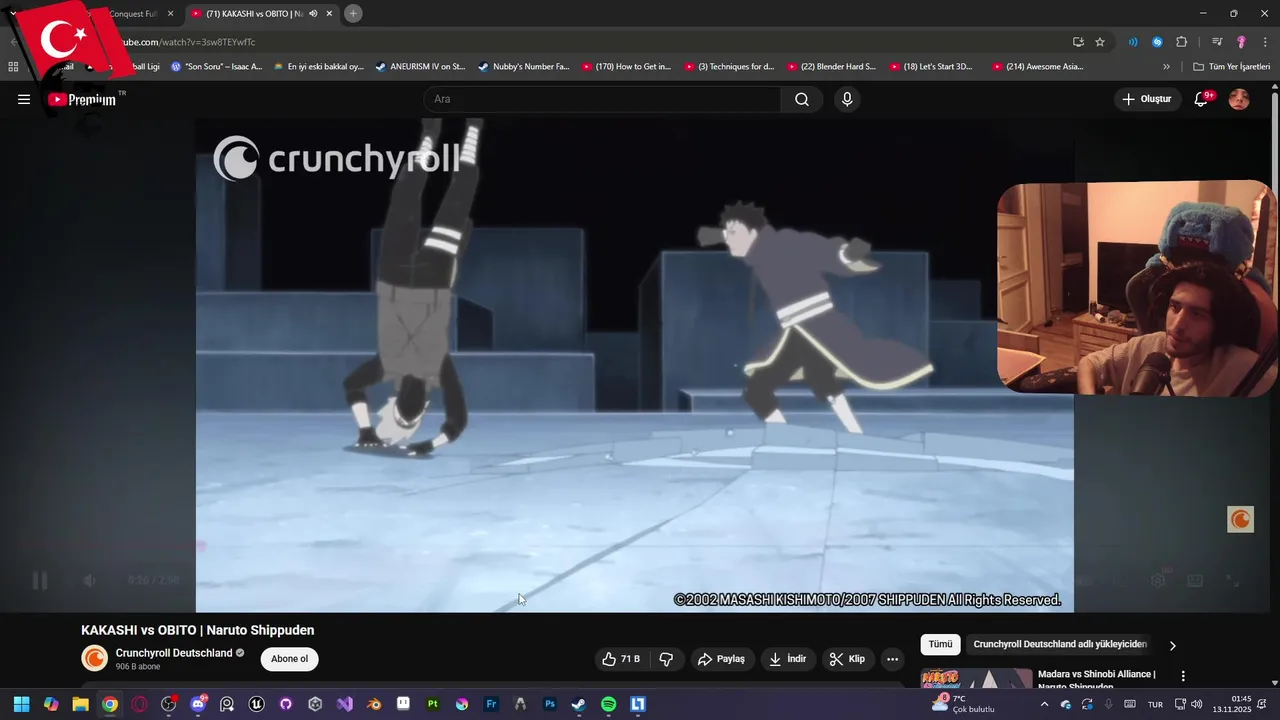
Task: Click the Crunchyroll channel watermark in player
Action: 1240,519
